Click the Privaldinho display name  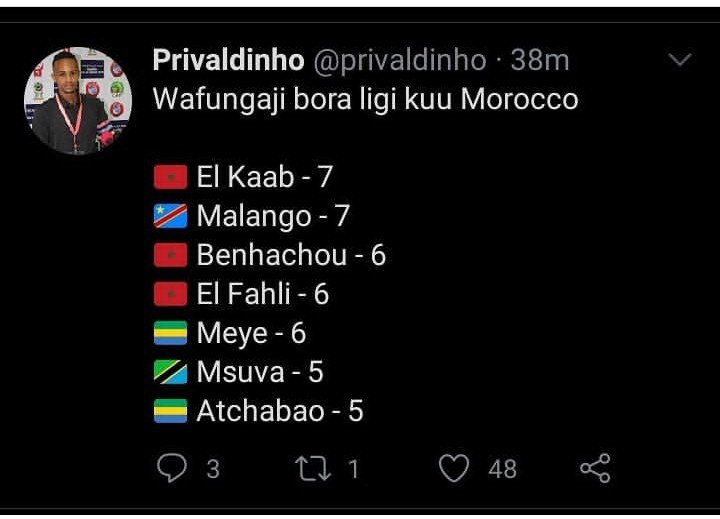click(x=228, y=61)
